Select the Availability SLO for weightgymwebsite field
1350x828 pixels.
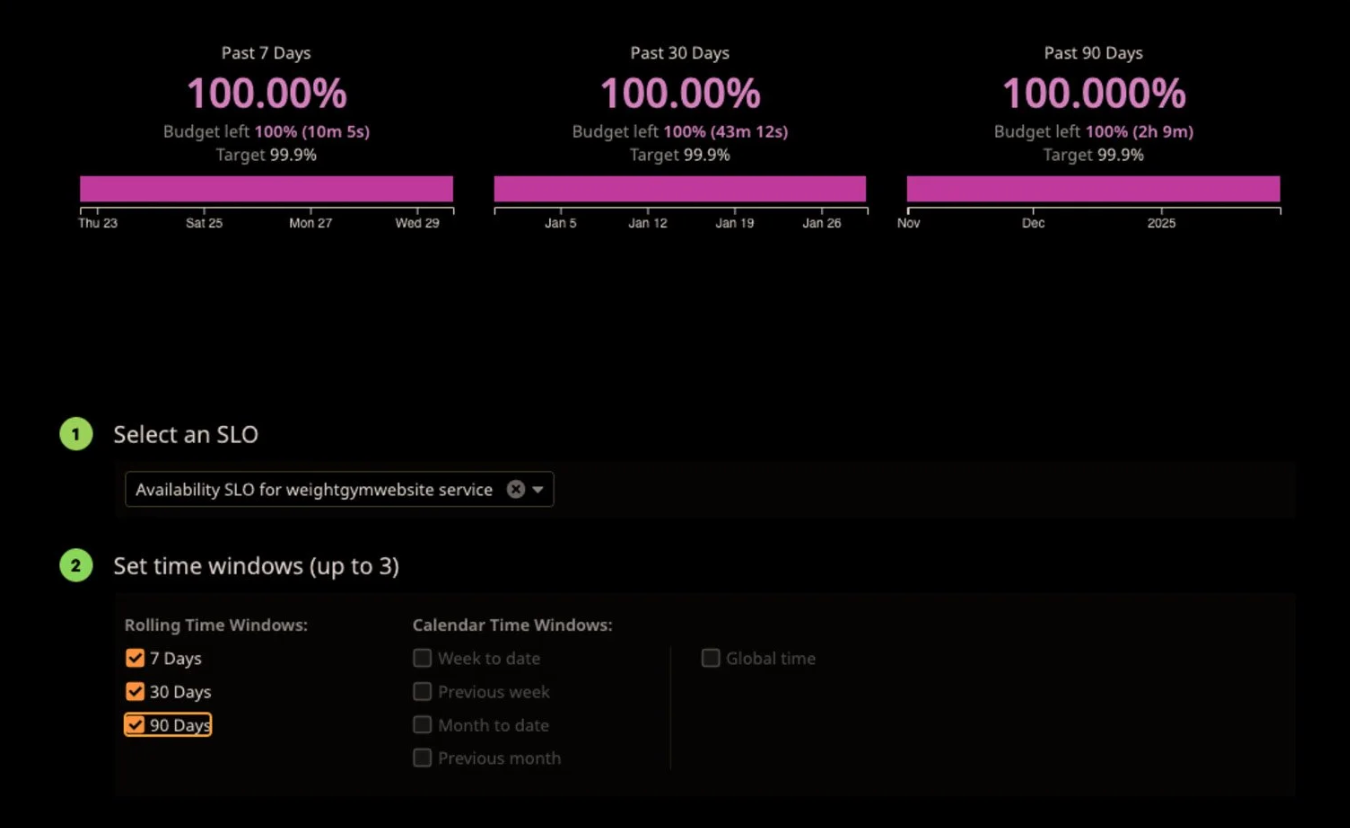click(310, 489)
